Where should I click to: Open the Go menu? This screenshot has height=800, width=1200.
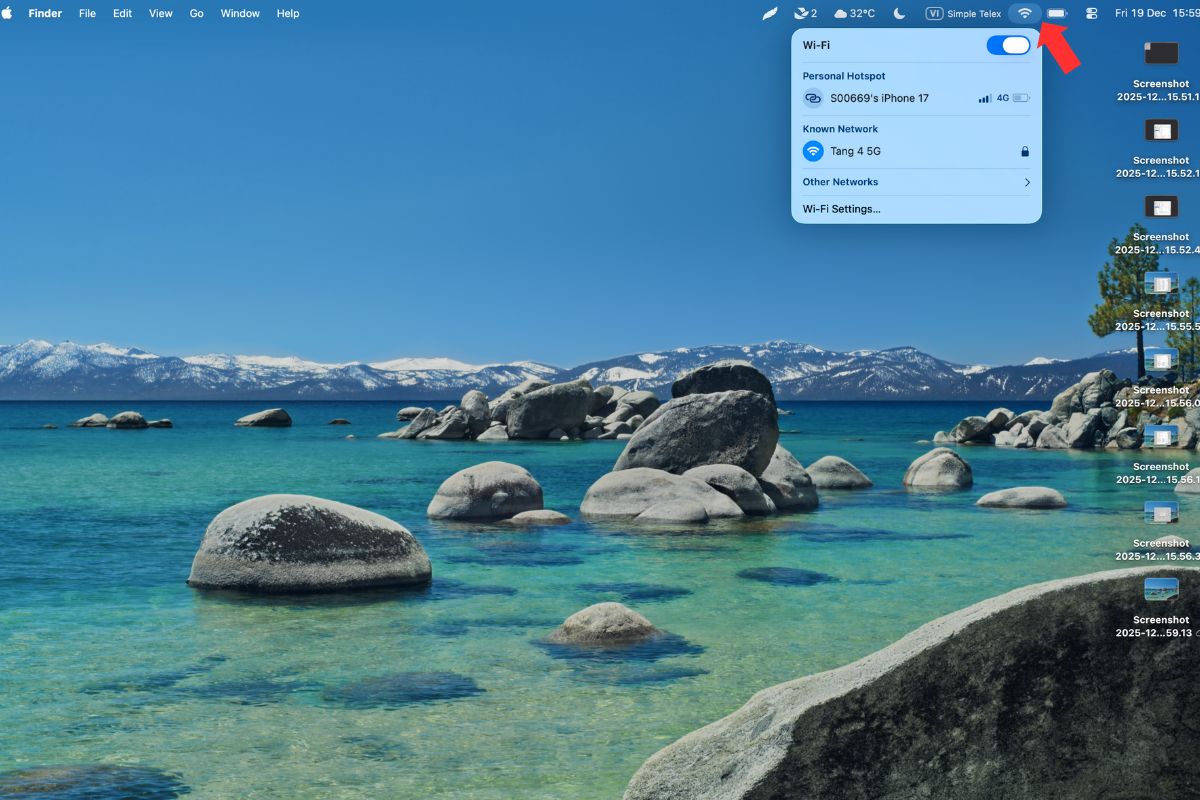pyautogui.click(x=196, y=13)
